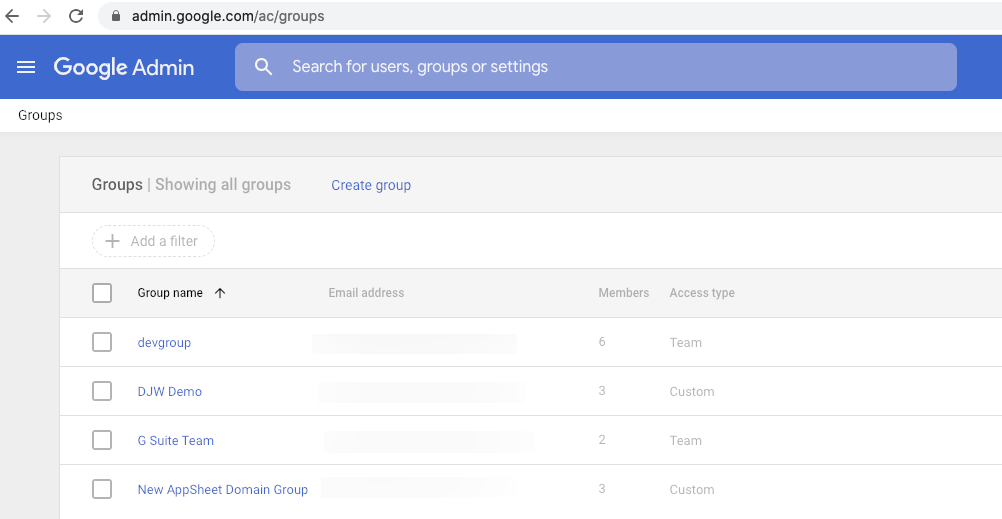
Task: Focus the search users, groups or settings field
Action: point(596,66)
